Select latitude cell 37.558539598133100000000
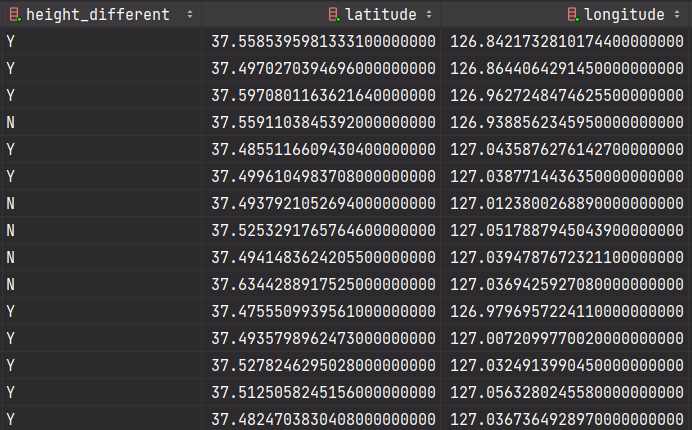Screen dimensions: 692x430 pyautogui.click(x=321, y=41)
